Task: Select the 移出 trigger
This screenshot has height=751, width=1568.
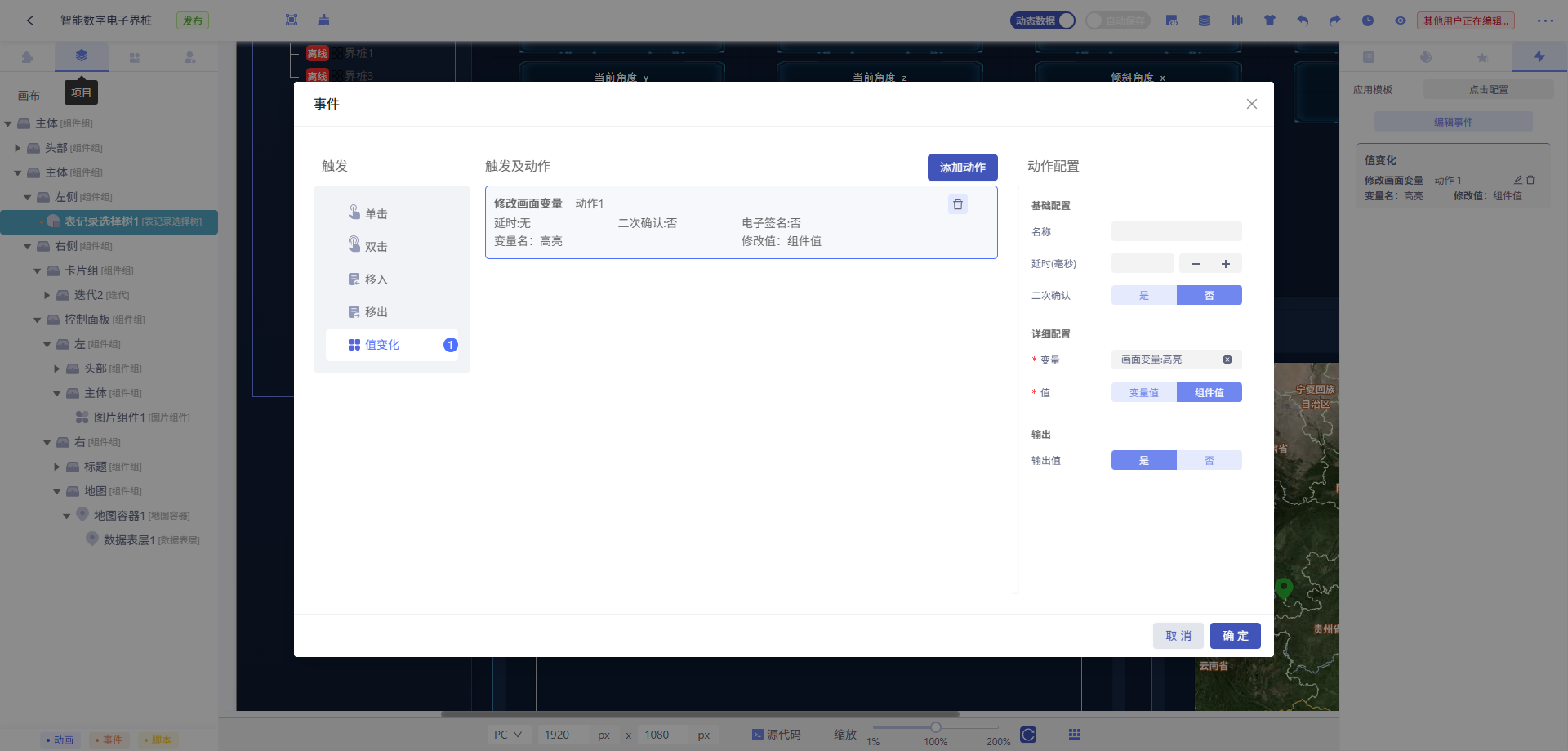Action: point(392,311)
